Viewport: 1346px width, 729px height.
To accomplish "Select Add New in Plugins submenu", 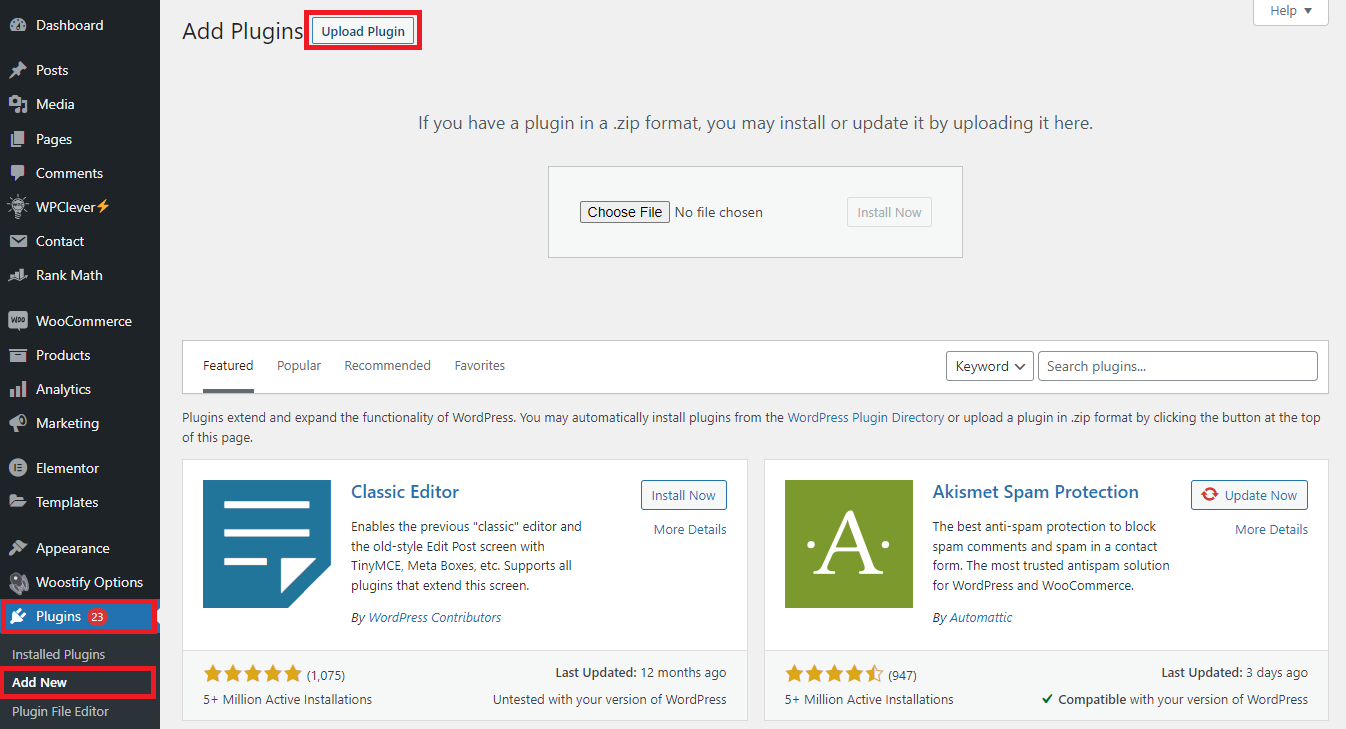I will [x=40, y=682].
